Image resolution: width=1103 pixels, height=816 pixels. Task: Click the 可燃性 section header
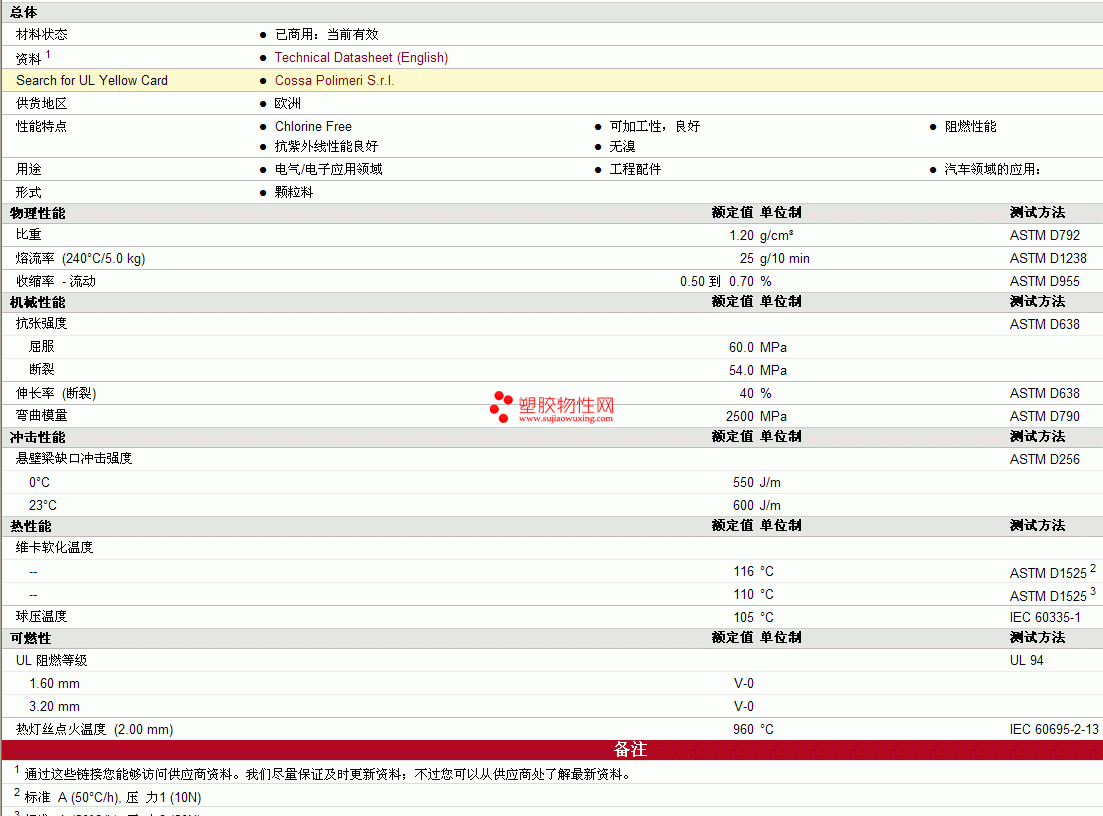[31, 639]
